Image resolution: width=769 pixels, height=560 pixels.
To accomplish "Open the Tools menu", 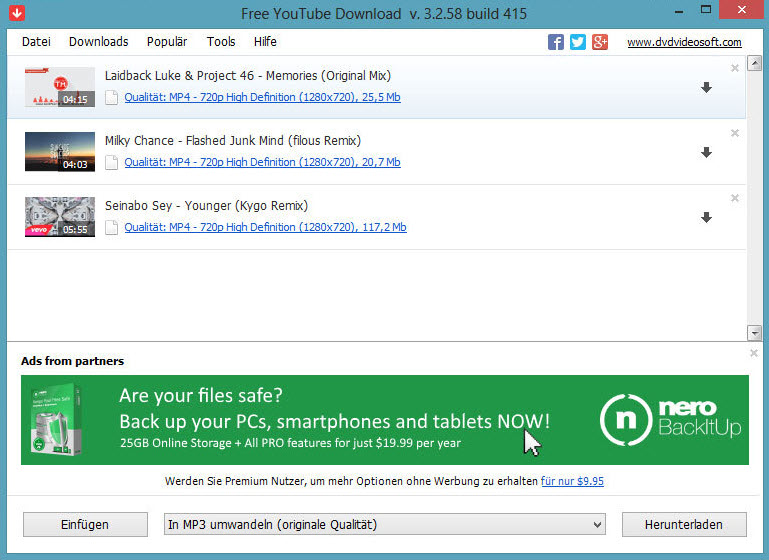I will 221,42.
